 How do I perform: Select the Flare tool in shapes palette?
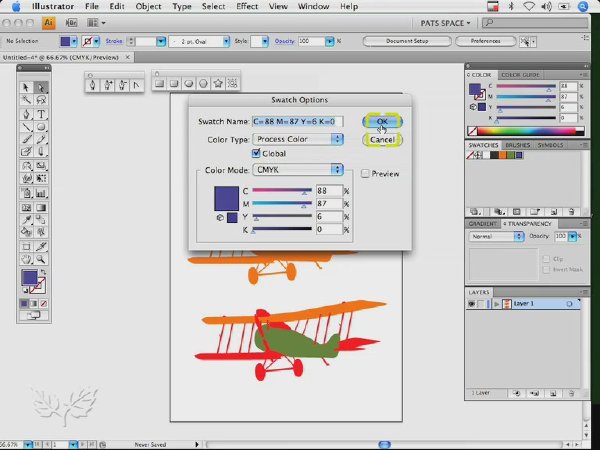coord(232,83)
